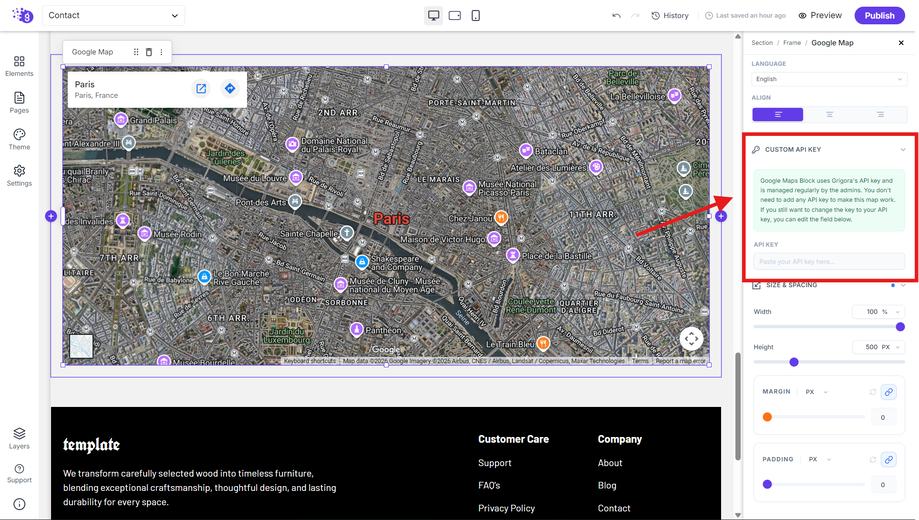Viewport: 919px width, 520px height.
Task: Adjust the Width slider handle
Action: 900,327
